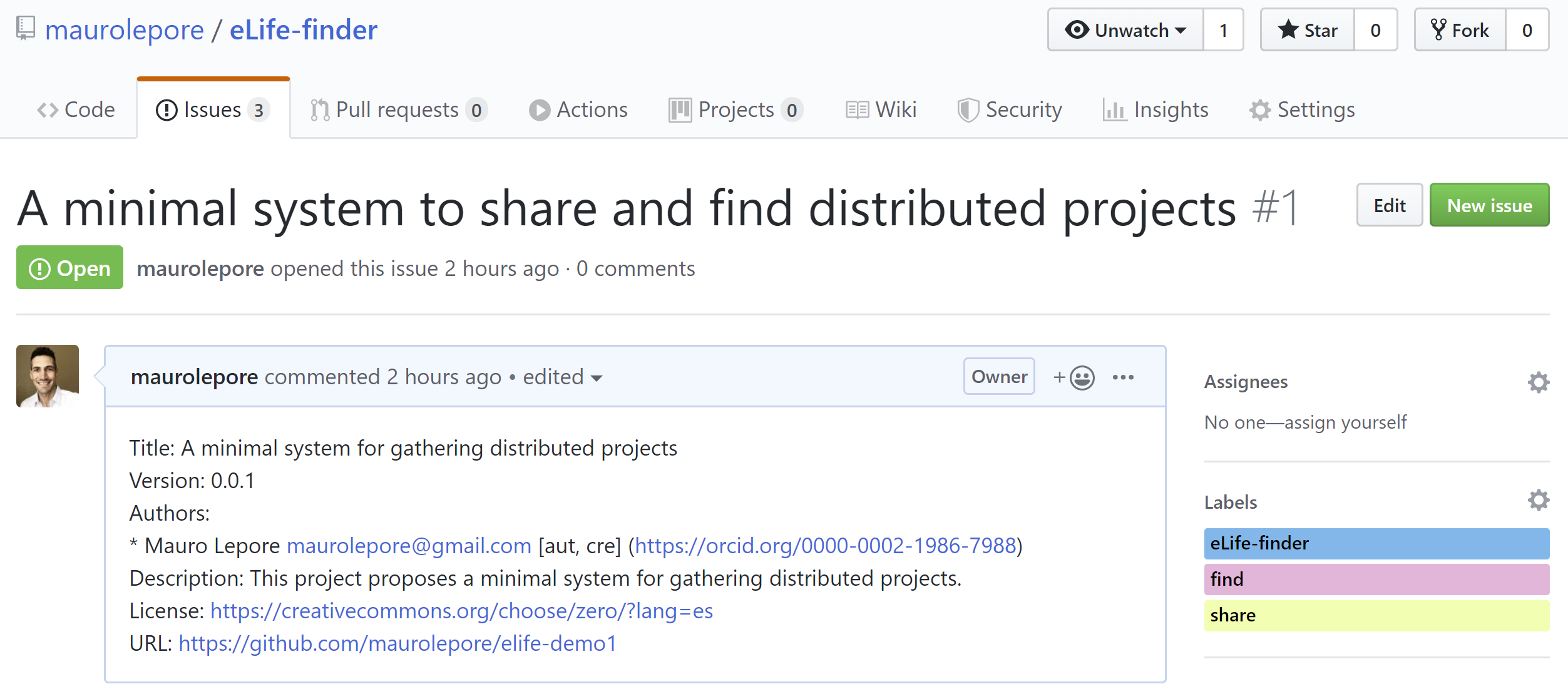The image size is (1568, 684).
Task: Click the yellow share label
Action: (1376, 616)
